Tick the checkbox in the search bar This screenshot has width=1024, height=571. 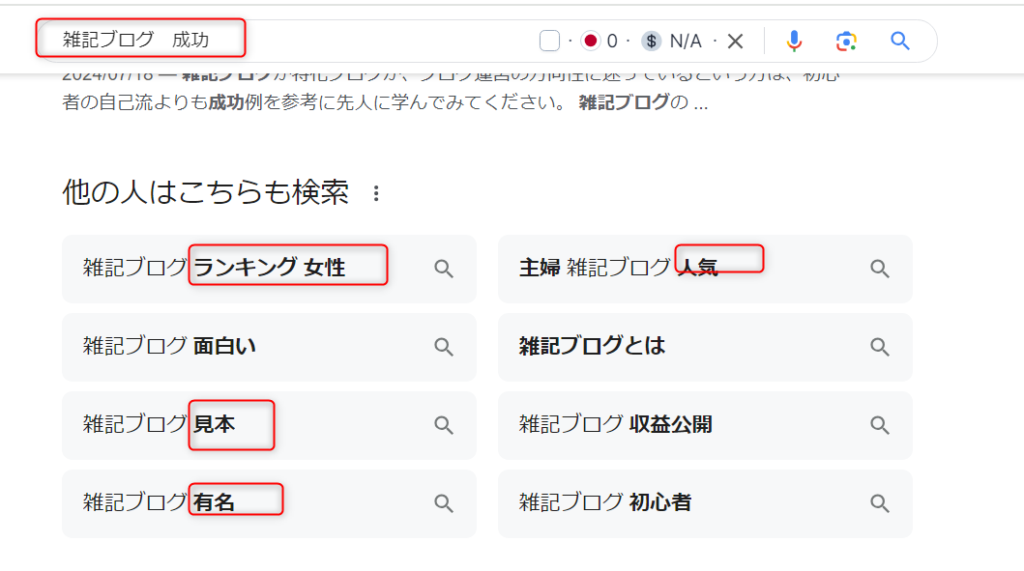tap(549, 41)
